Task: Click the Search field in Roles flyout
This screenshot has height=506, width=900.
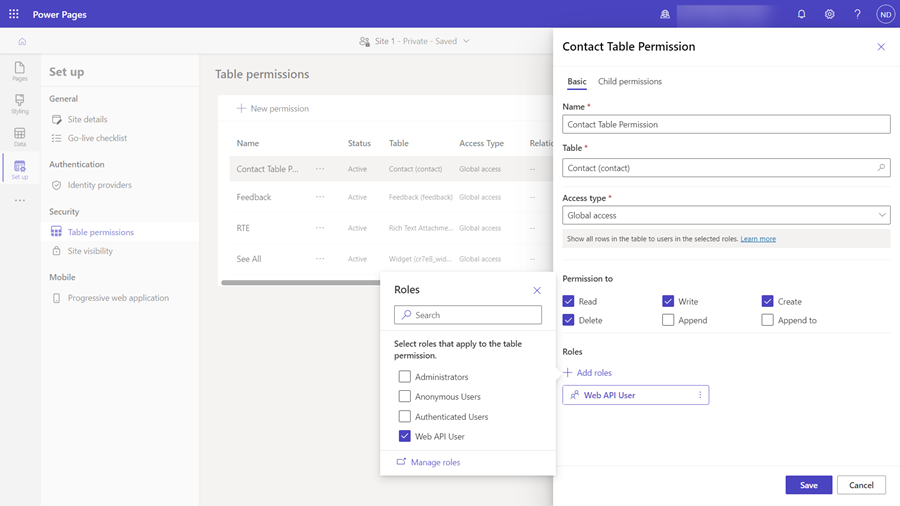Action: click(468, 315)
